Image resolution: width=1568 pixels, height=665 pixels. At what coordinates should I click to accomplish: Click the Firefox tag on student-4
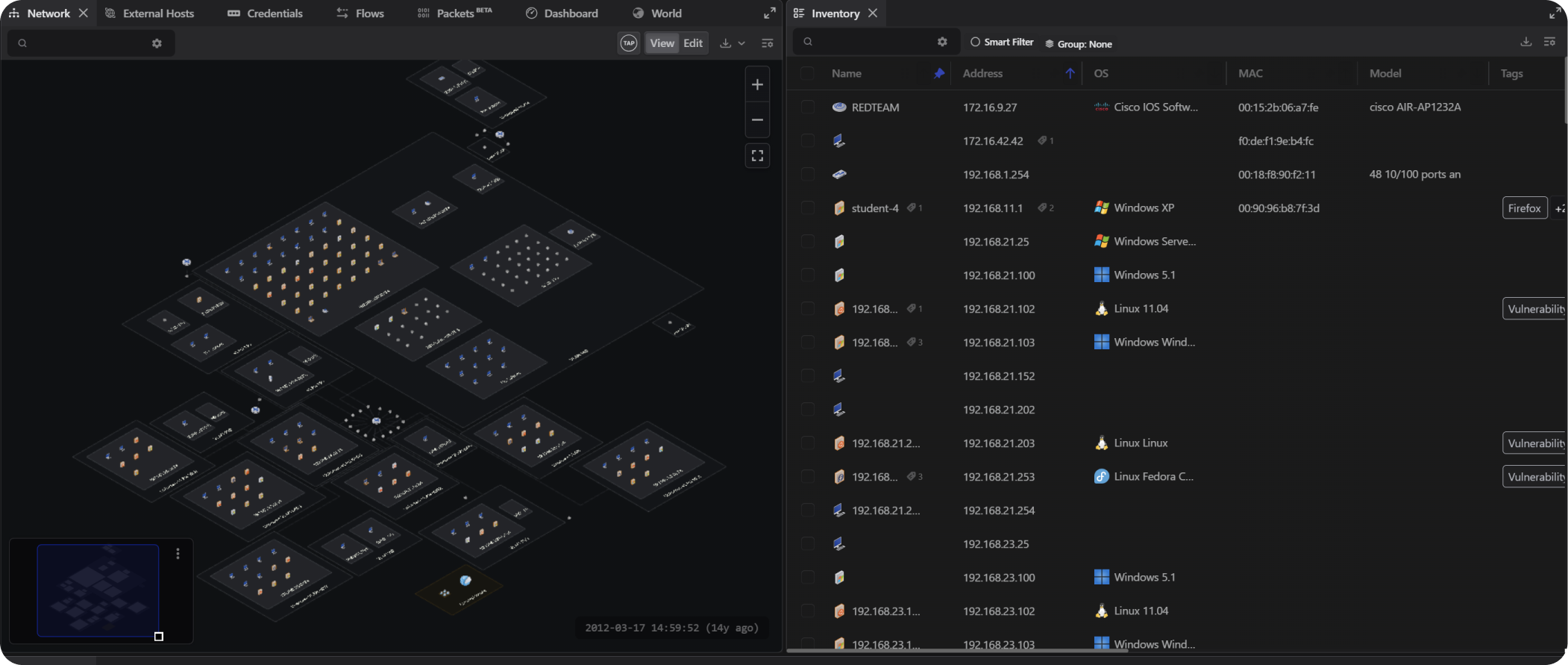point(1524,208)
